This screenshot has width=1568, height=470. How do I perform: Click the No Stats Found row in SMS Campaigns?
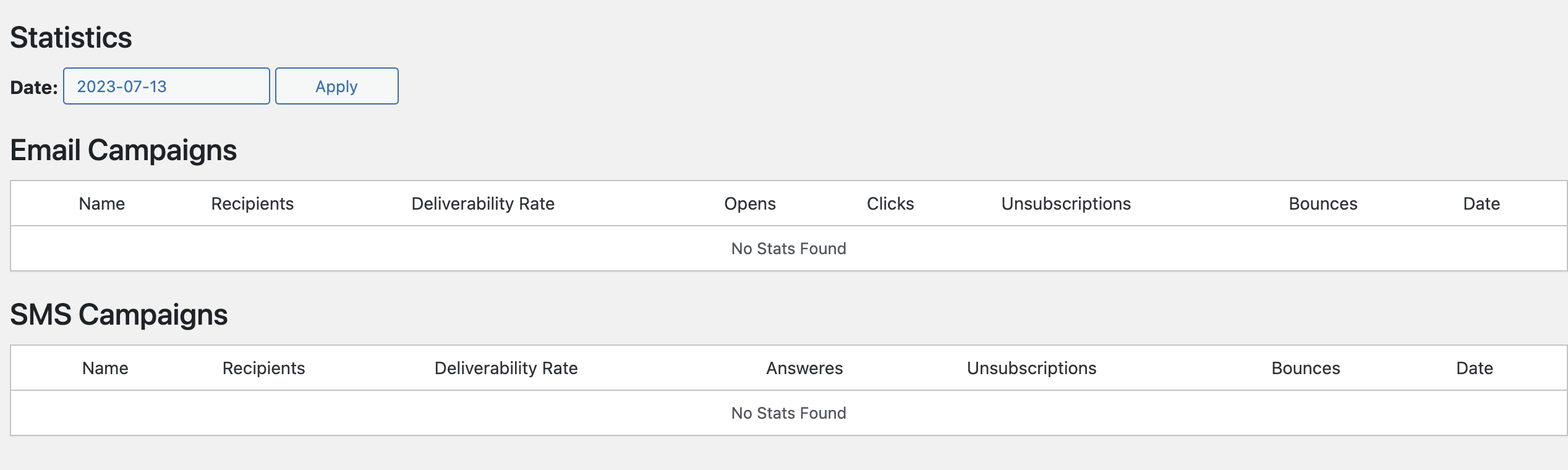point(788,412)
